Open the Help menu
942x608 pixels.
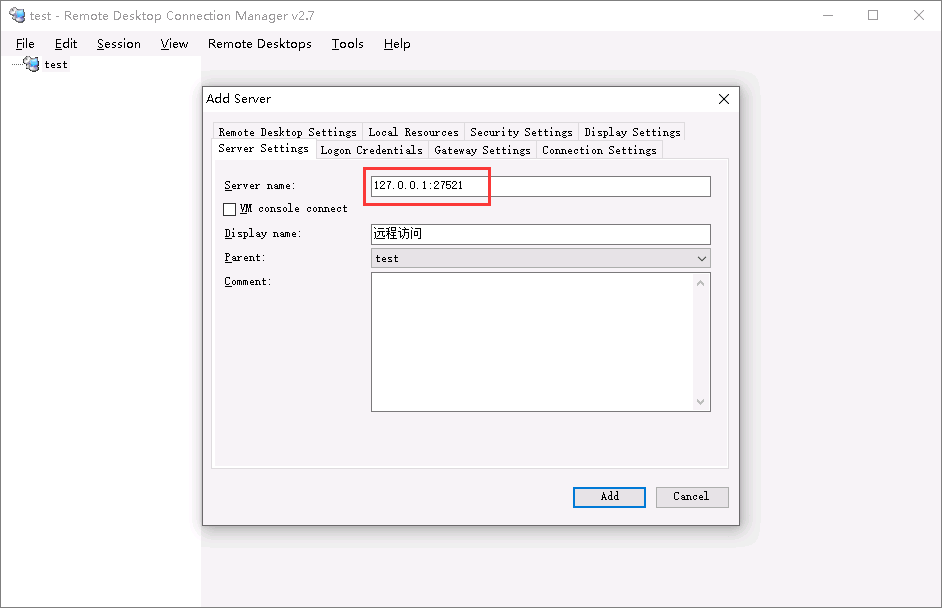tap(397, 44)
